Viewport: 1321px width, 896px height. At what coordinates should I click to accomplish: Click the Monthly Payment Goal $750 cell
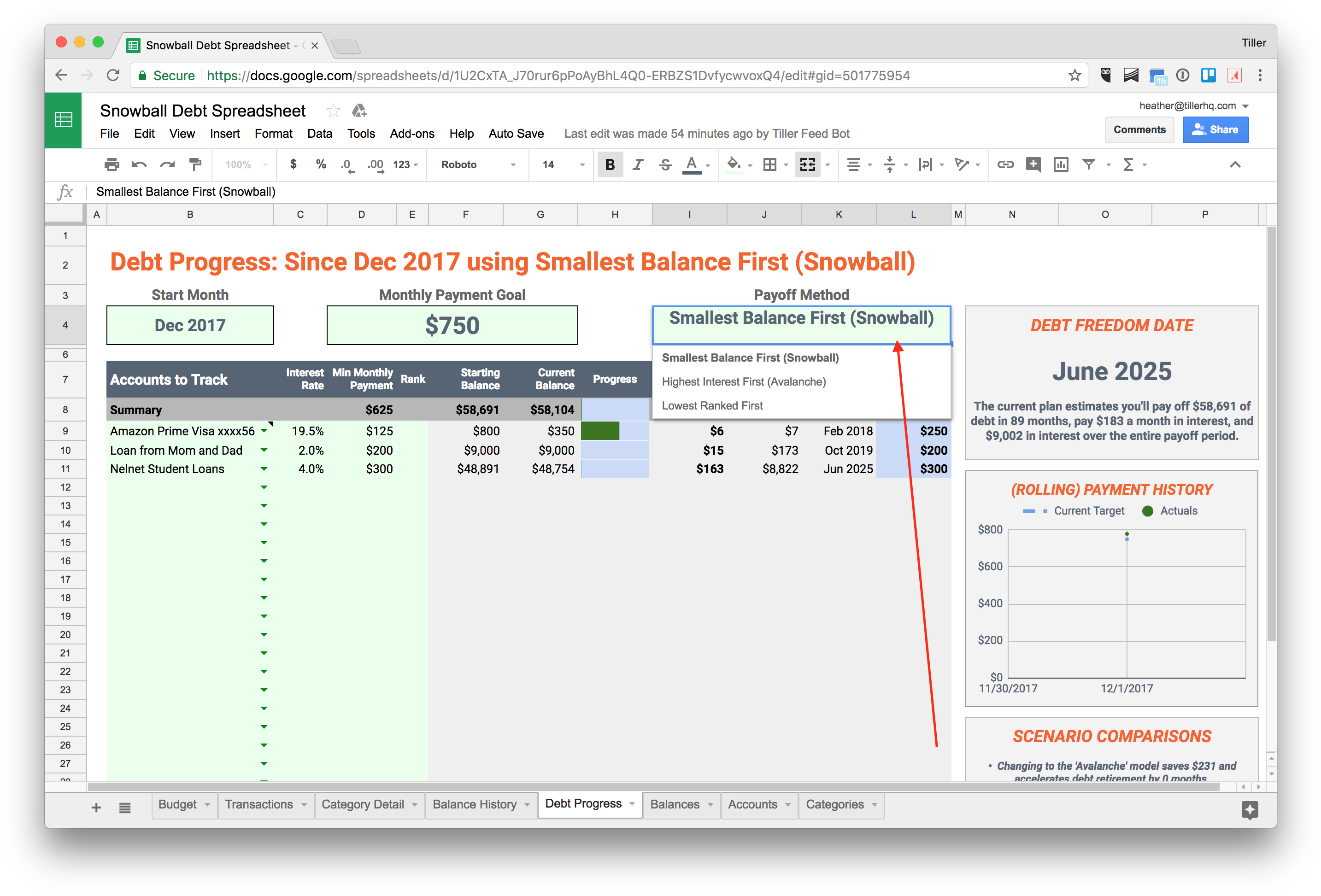(452, 326)
